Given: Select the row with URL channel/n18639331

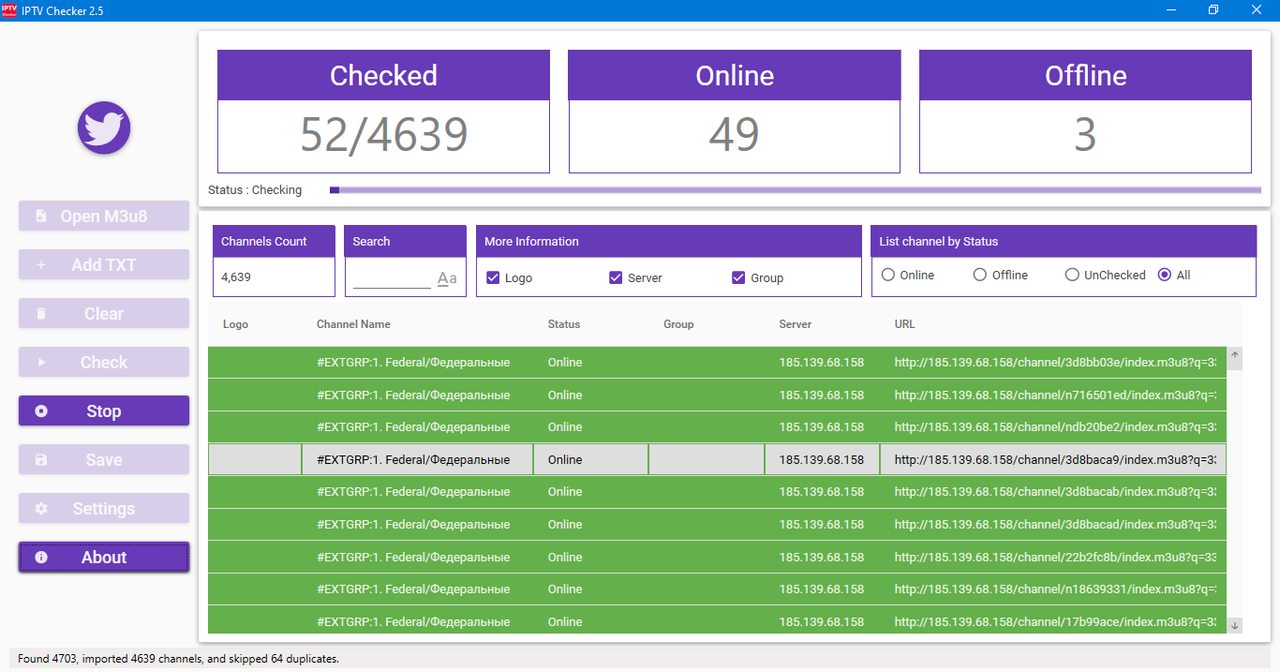Looking at the screenshot, I should pos(717,589).
